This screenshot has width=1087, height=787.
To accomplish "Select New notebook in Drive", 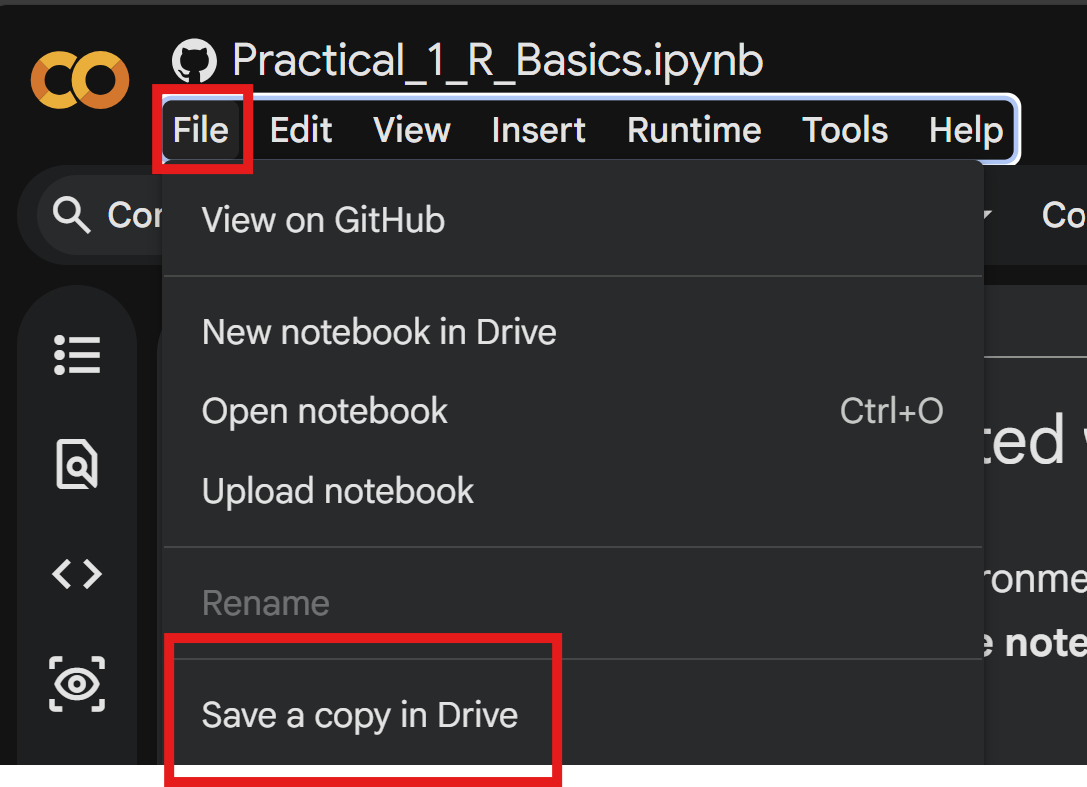I will (379, 332).
